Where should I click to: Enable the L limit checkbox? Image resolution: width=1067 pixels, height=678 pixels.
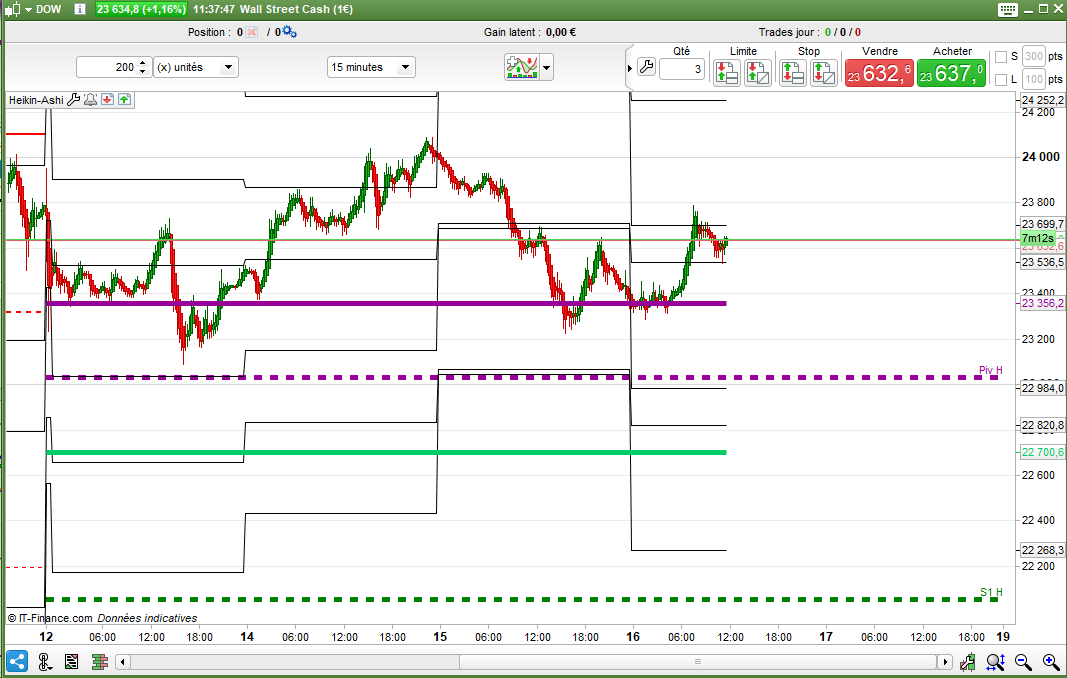pyautogui.click(x=1001, y=80)
